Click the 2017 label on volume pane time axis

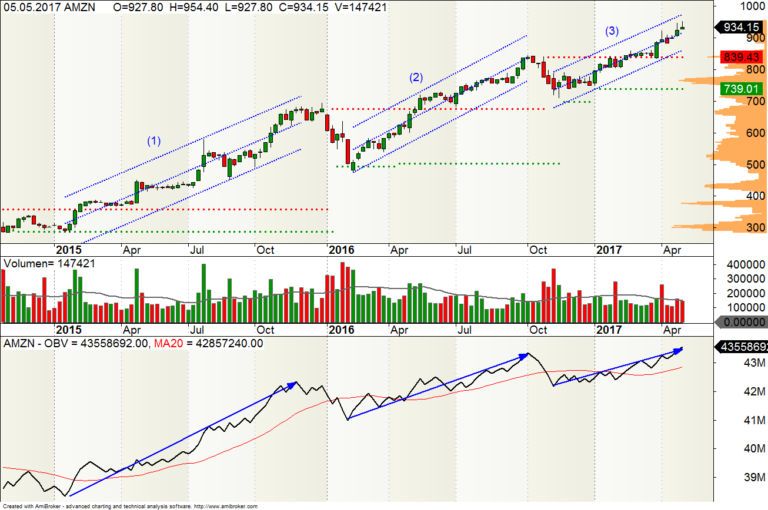click(x=609, y=330)
